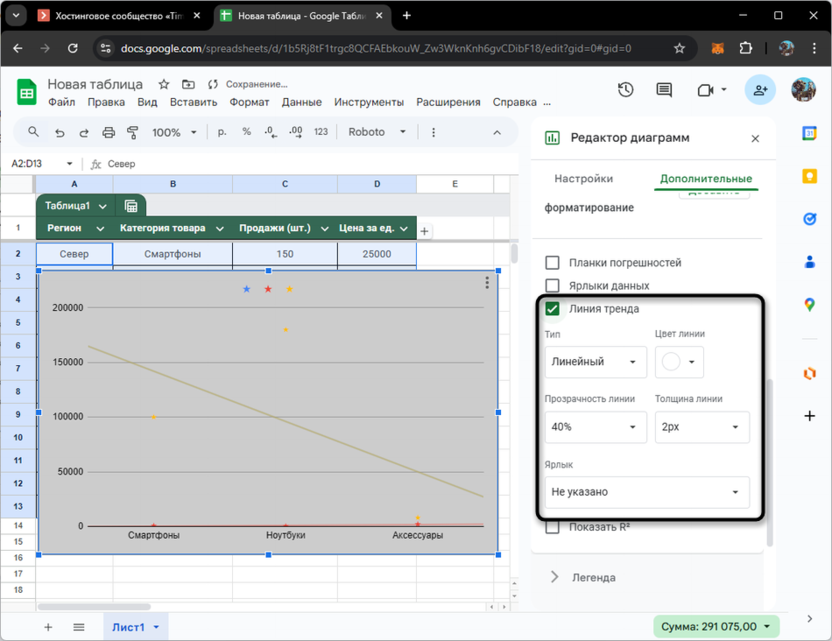Open the Вставить menu
Viewport: 832px width, 641px height.
(x=193, y=102)
